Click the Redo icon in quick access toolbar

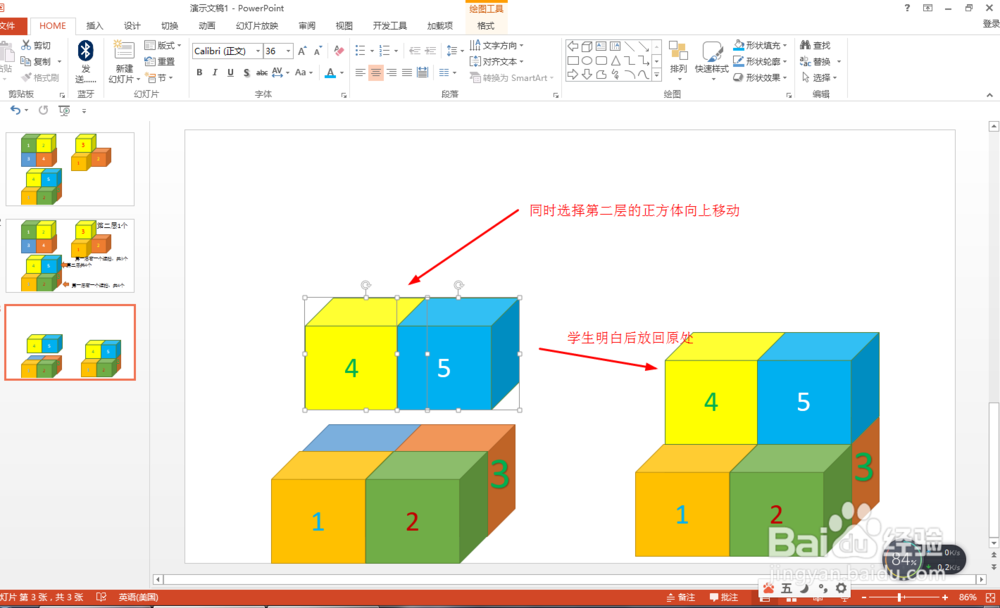(43, 110)
